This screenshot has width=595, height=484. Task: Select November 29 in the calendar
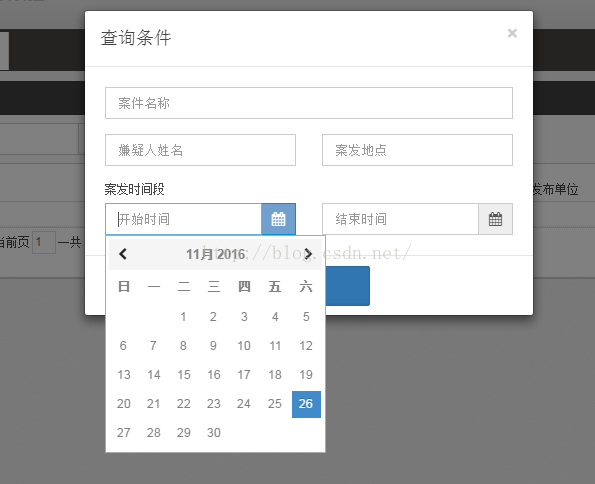pos(183,432)
